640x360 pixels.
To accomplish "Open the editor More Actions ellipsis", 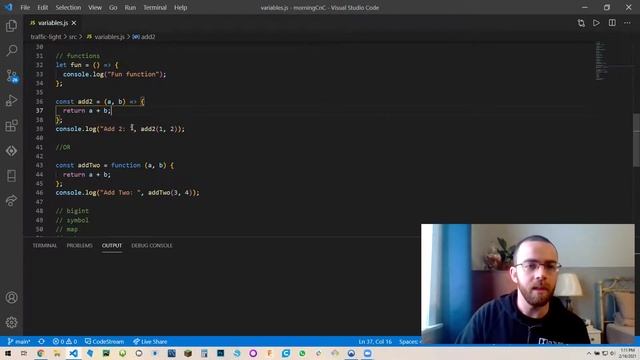I will pos(627,23).
